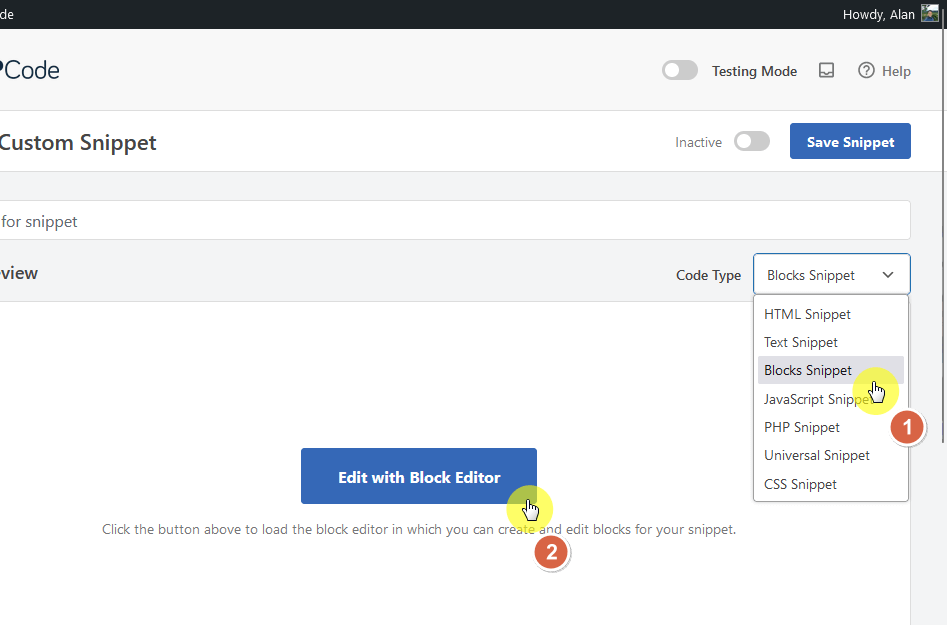Image resolution: width=947 pixels, height=625 pixels.
Task: Click the Help question mark icon
Action: pos(866,71)
